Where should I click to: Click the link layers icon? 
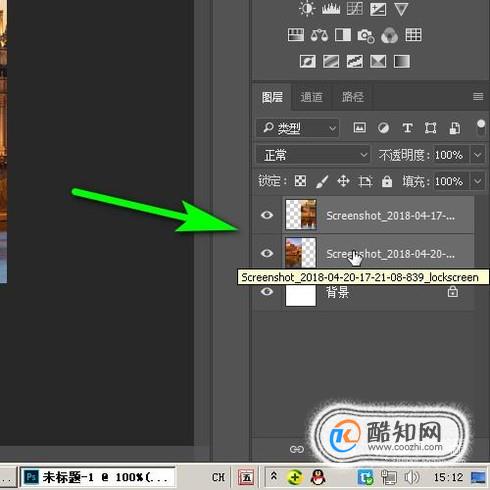[297, 449]
